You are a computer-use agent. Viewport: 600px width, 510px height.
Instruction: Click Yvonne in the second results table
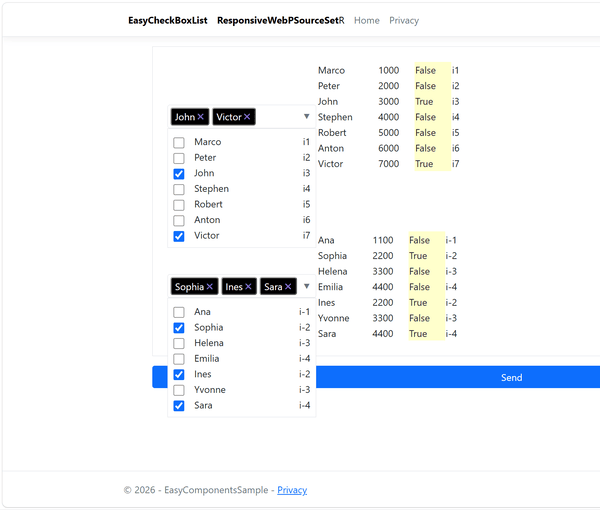[x=333, y=318]
